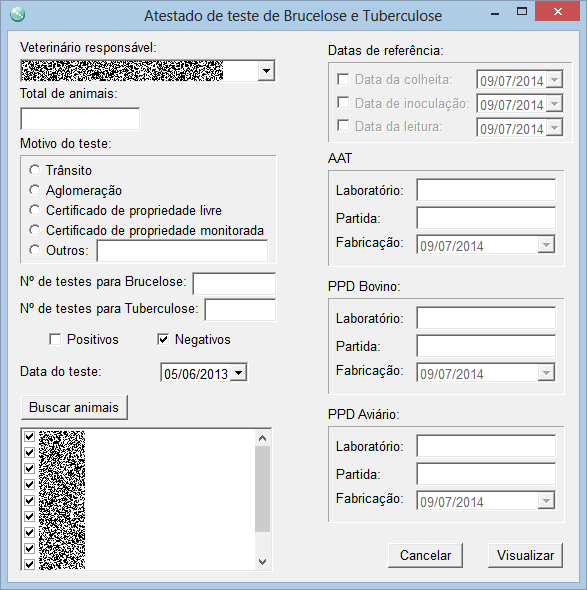Click animal list scroll up arrow
This screenshot has height=590, width=587.
(x=263, y=438)
